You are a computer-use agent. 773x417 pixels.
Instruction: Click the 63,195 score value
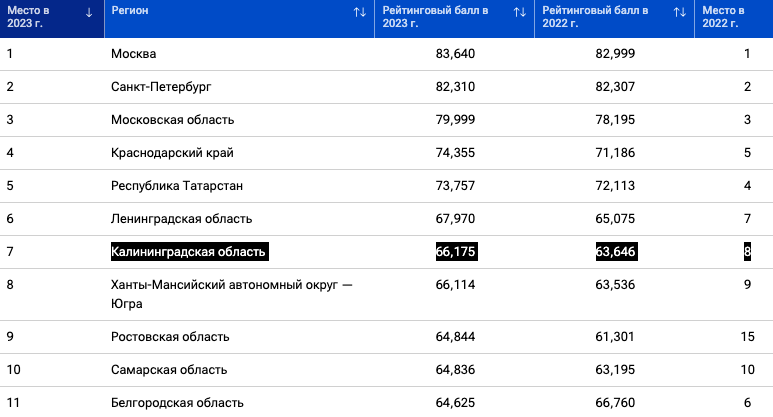615,370
